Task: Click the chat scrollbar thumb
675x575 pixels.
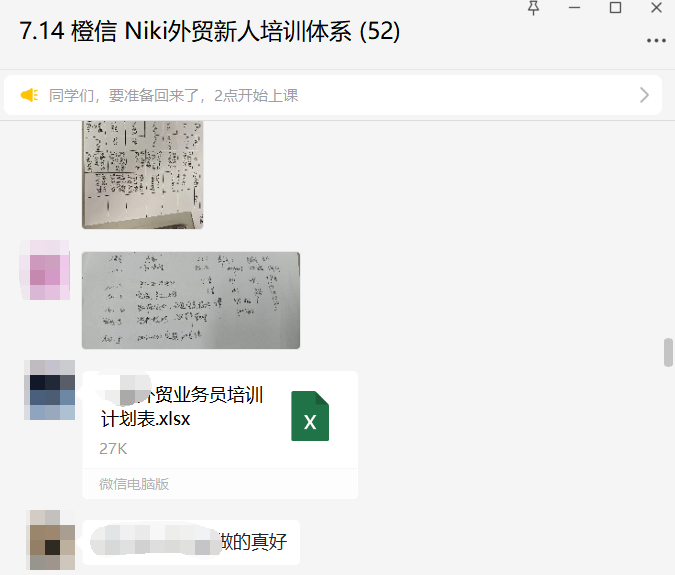Action: coord(668,352)
